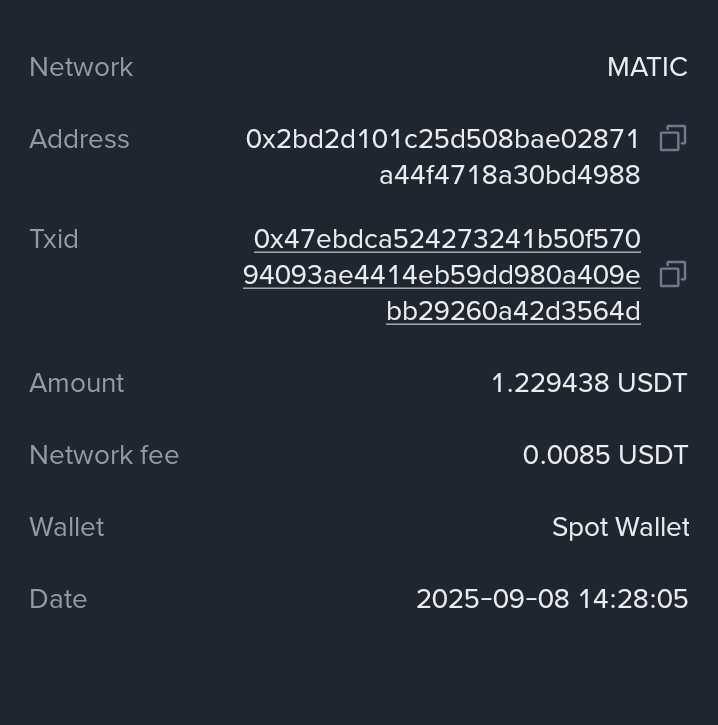The image size is (718, 725).
Task: Click the Wallet label
Action: (67, 527)
